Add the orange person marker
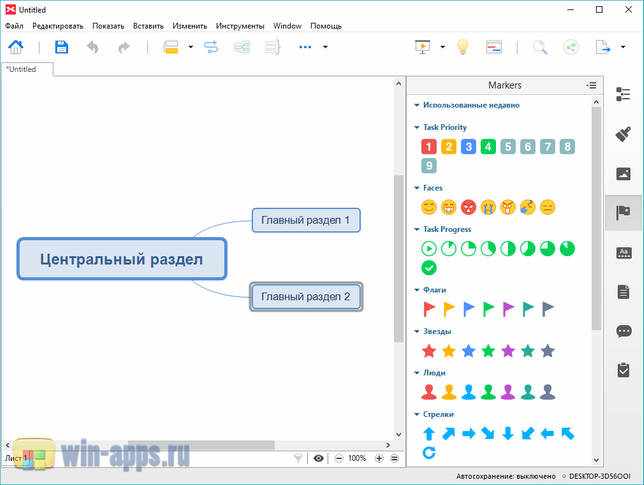This screenshot has width=644, height=485. tap(449, 392)
